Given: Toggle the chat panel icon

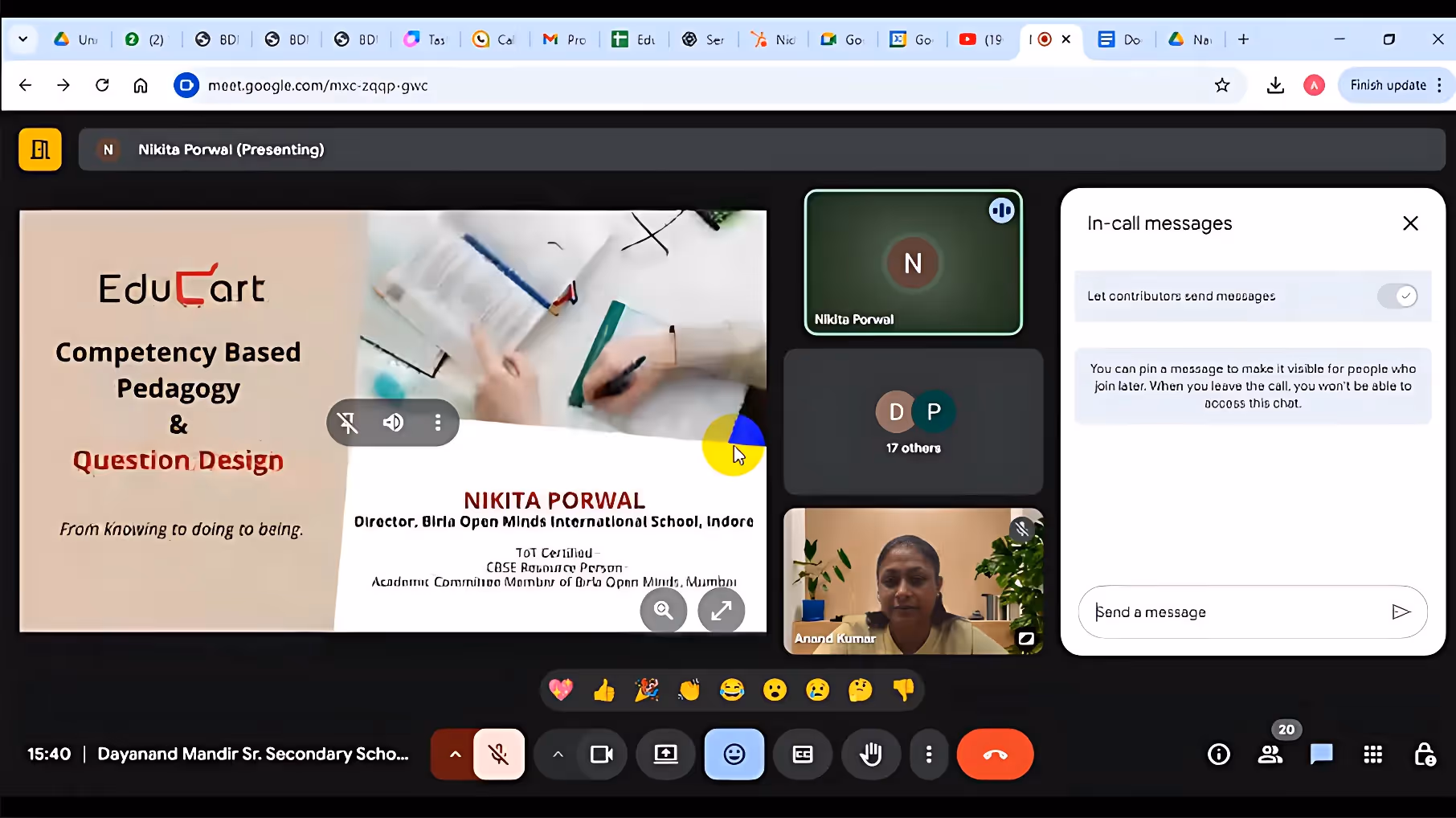Looking at the screenshot, I should [x=1322, y=754].
